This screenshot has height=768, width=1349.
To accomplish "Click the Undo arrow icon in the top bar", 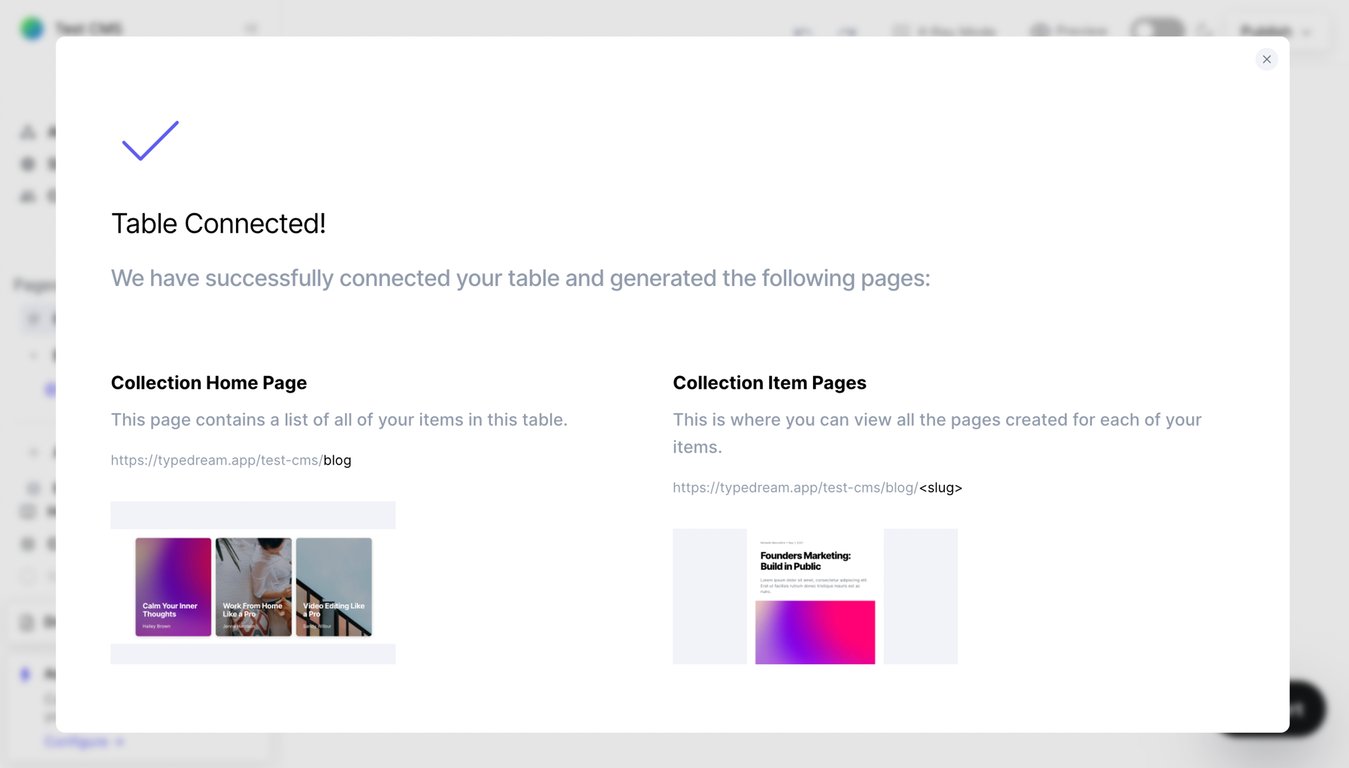I will (x=802, y=32).
